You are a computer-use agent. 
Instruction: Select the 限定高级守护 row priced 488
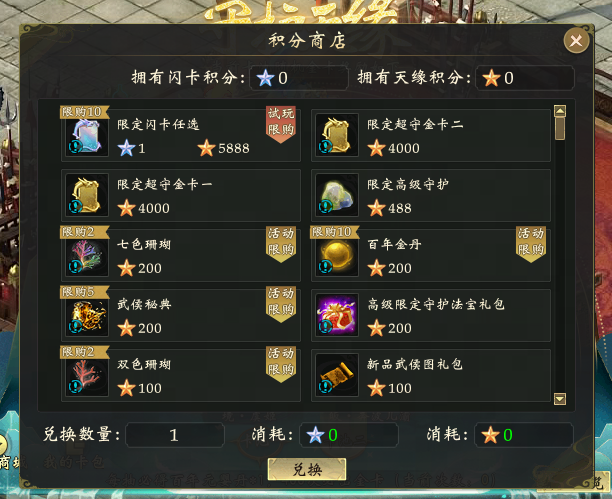pyautogui.click(x=431, y=195)
